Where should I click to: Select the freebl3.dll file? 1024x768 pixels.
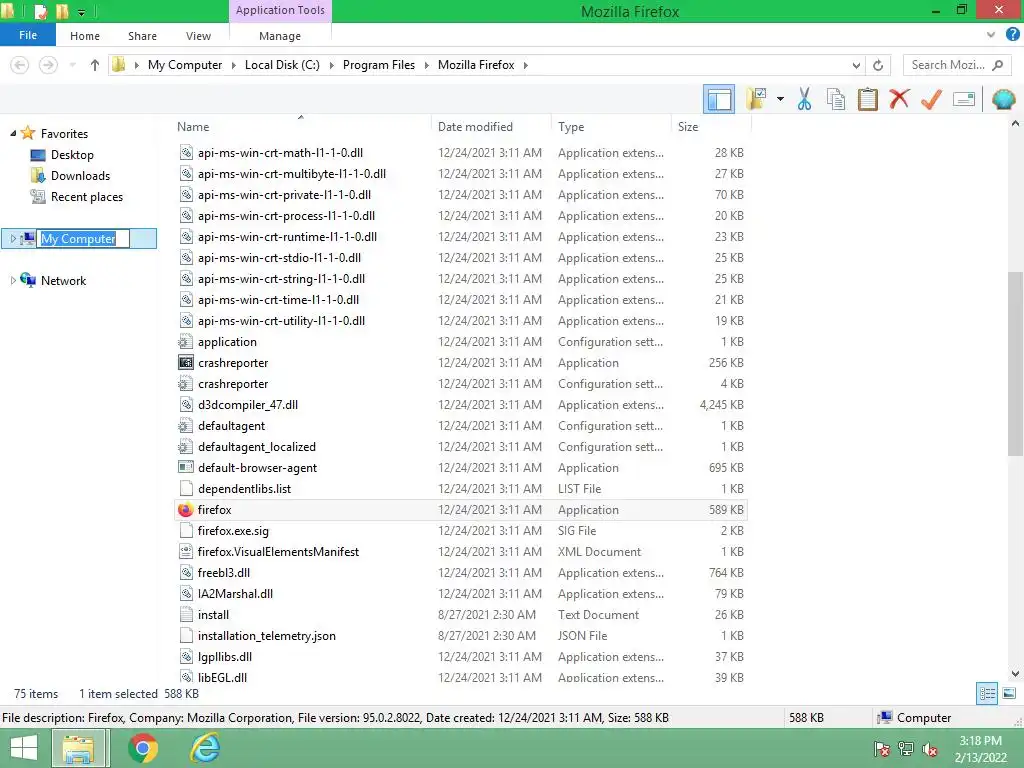460,572
